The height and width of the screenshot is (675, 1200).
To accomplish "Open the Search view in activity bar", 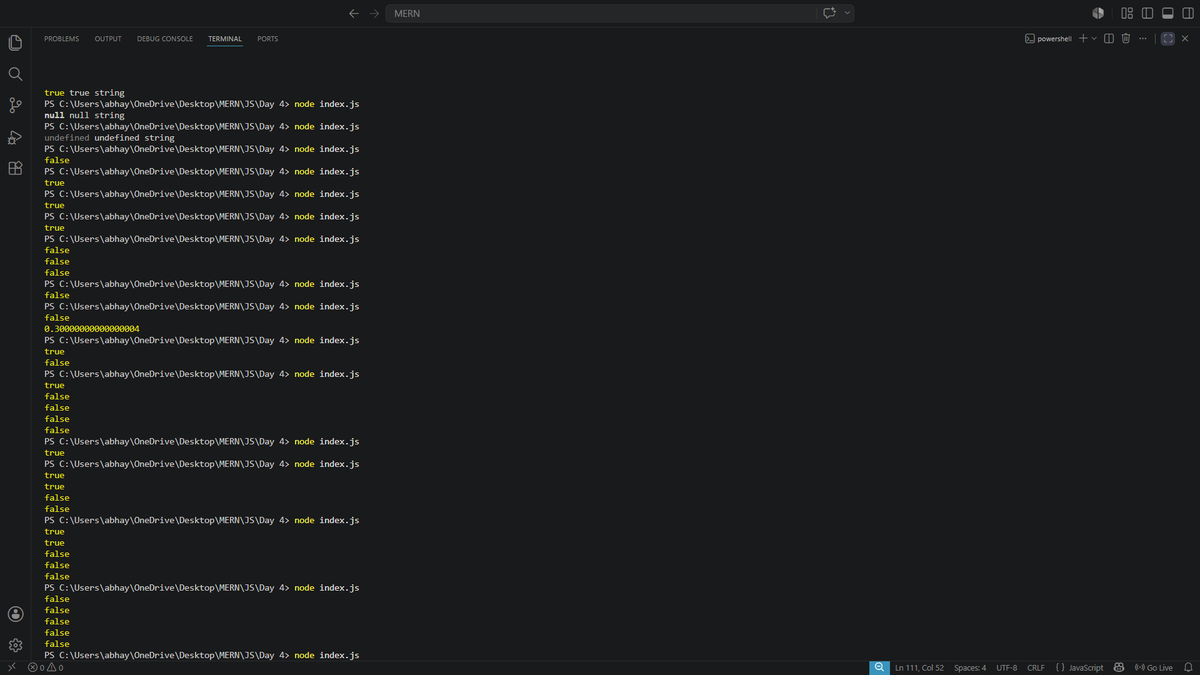I will pyautogui.click(x=15, y=74).
